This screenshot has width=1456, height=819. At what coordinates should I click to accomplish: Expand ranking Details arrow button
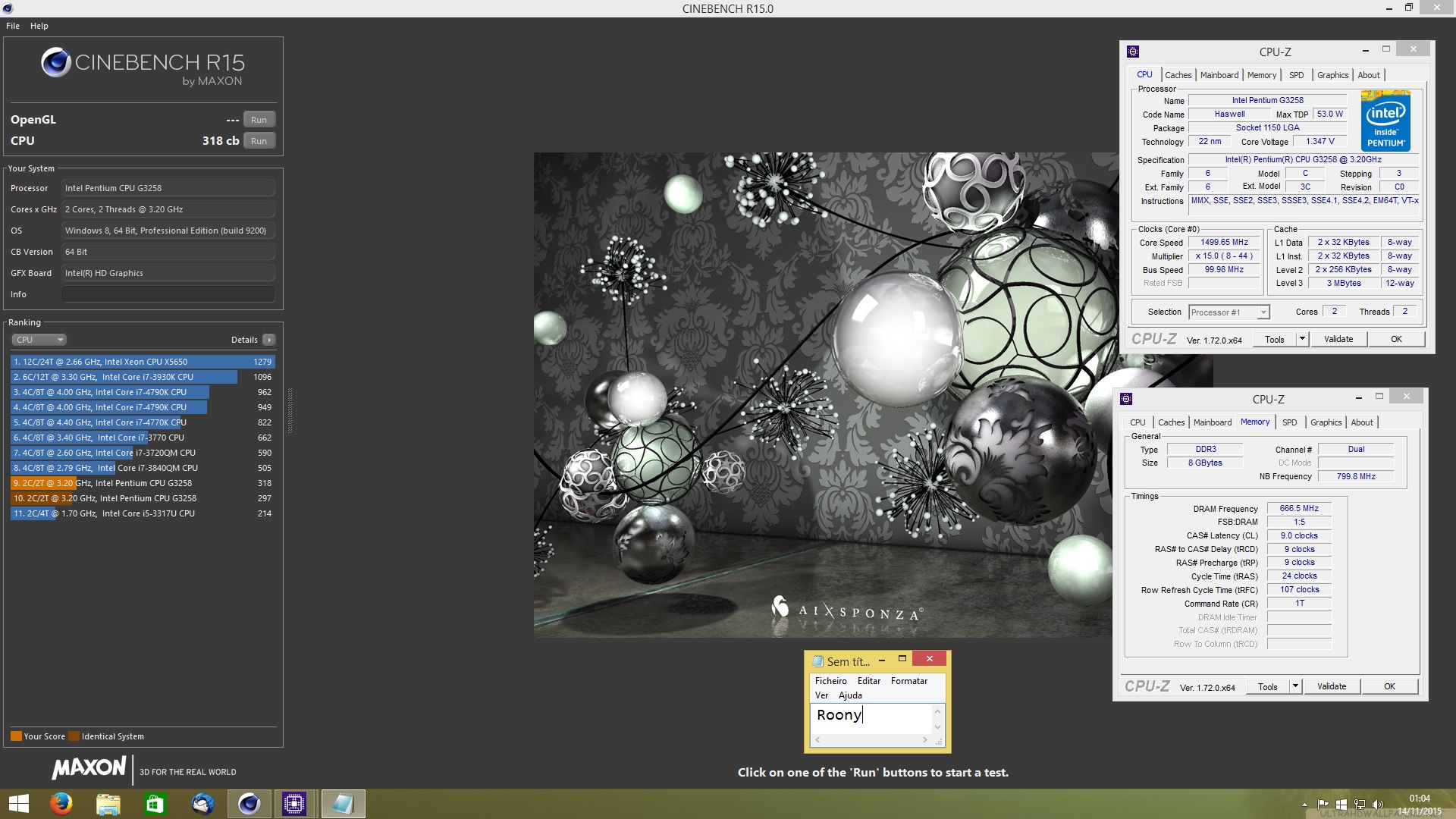coord(269,340)
